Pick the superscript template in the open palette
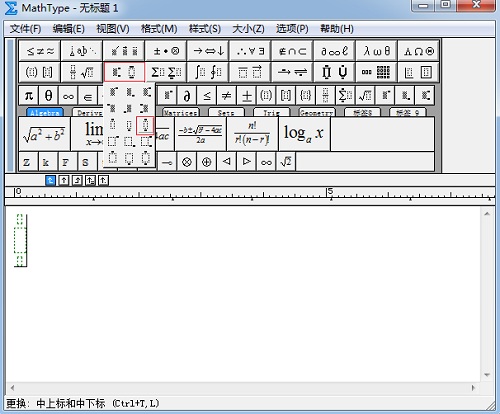Viewport: 500px width, 414px height. tap(113, 91)
